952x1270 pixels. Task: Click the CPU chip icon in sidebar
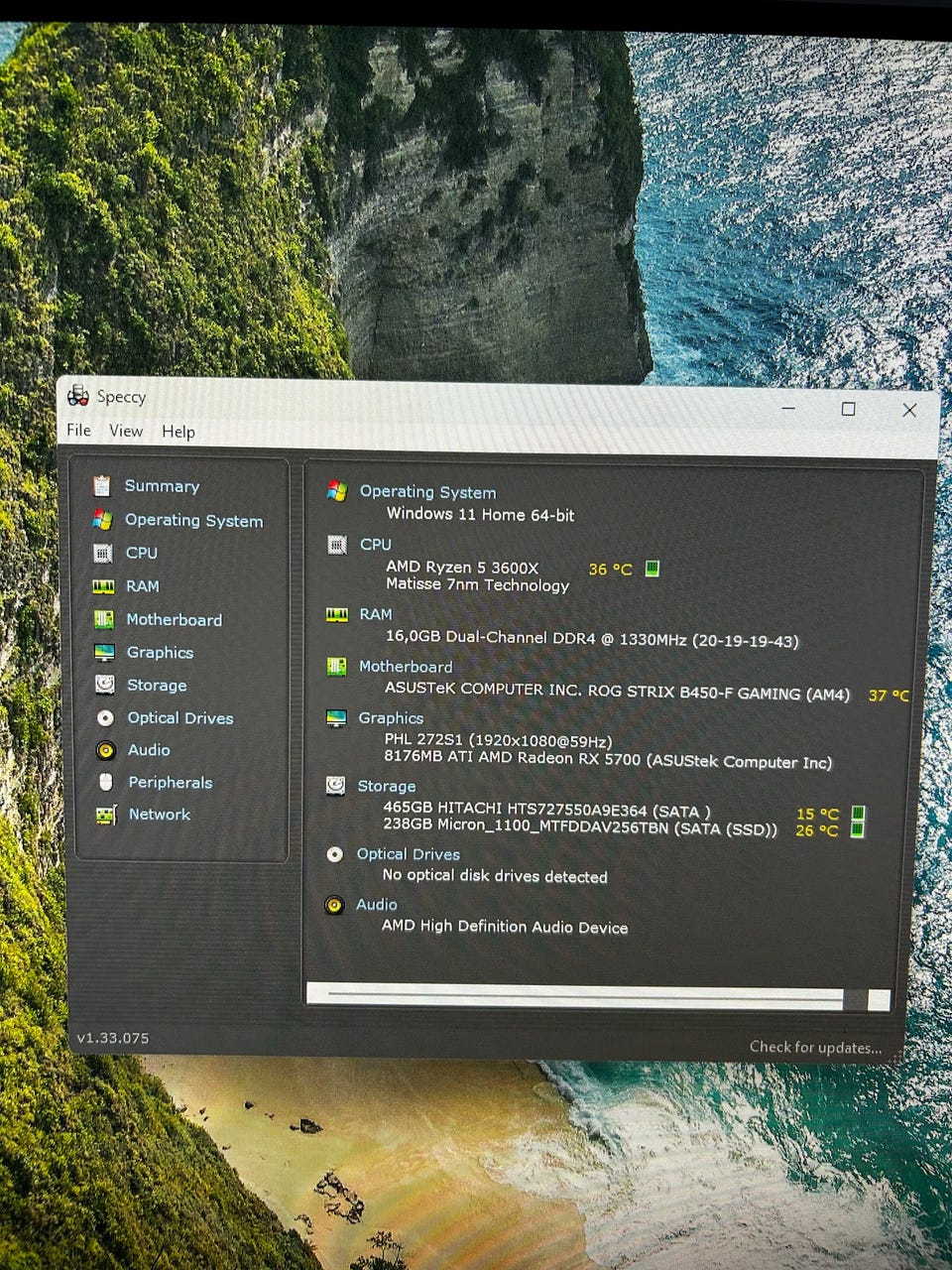click(x=103, y=553)
